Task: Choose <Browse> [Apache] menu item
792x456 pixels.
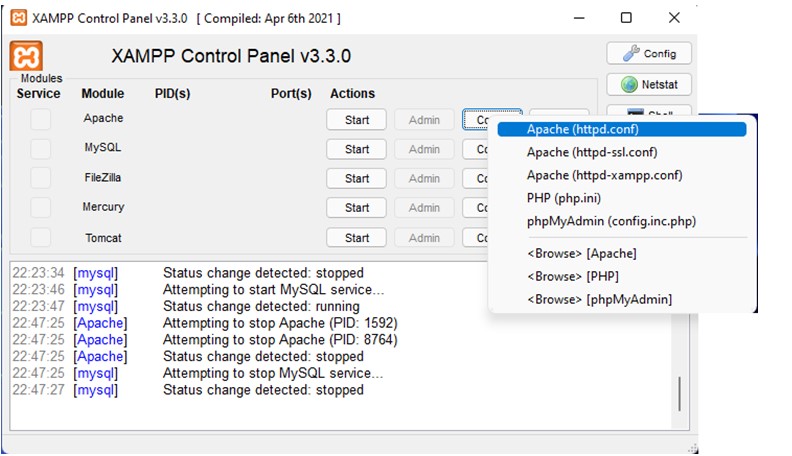Action: coord(621,253)
